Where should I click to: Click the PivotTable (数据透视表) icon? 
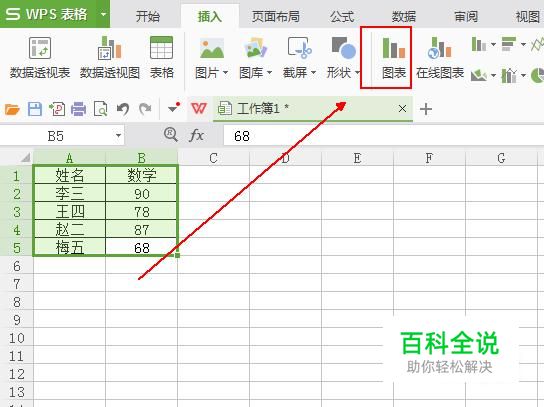40,48
